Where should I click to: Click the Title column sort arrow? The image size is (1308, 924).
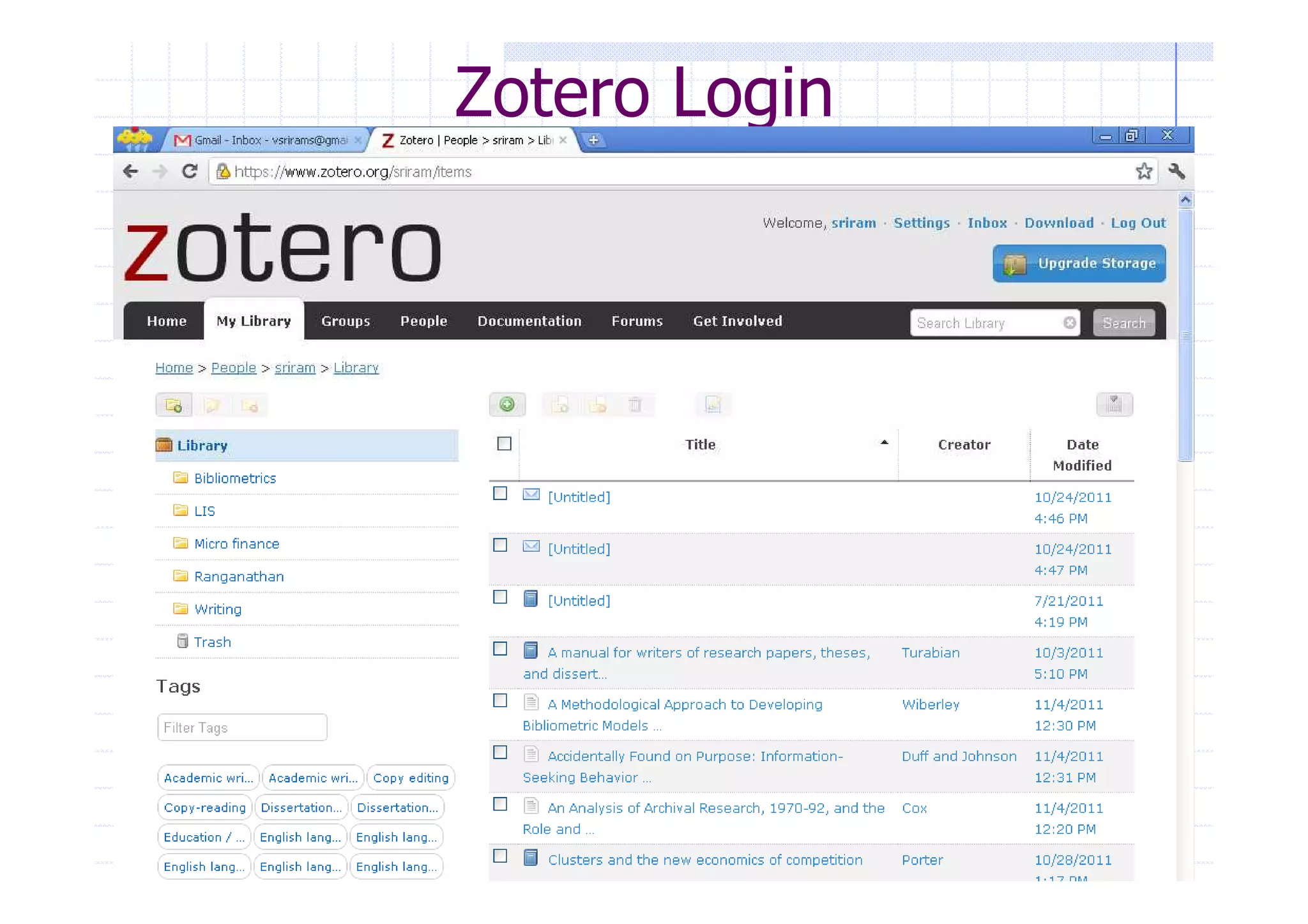pos(885,442)
